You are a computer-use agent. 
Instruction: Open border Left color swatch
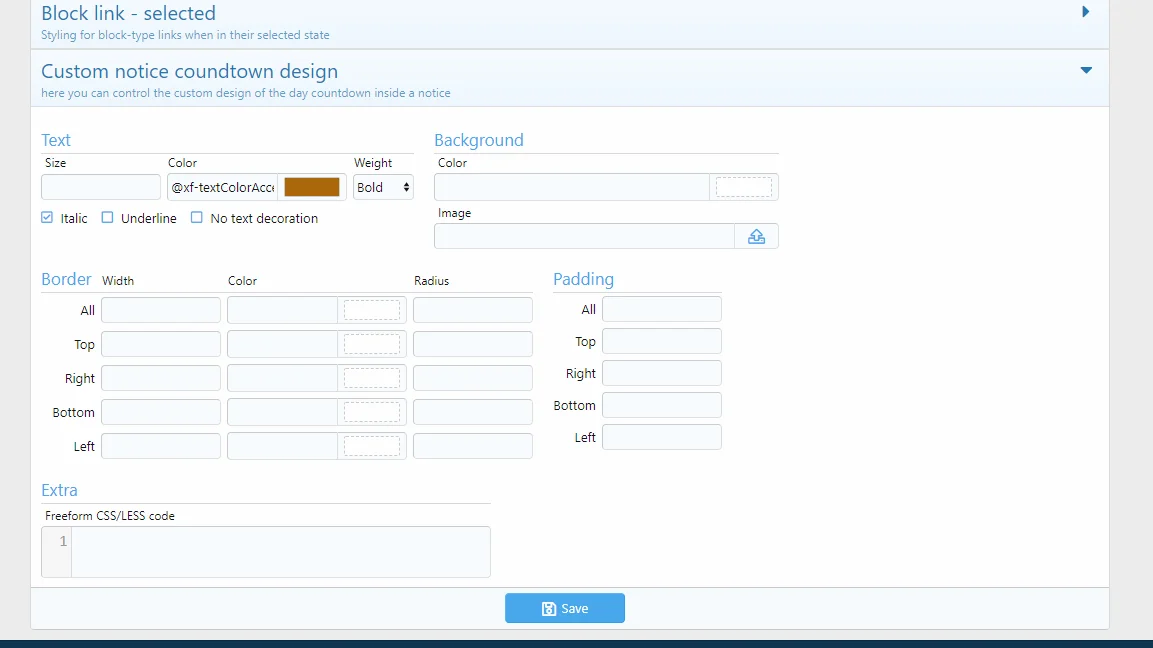click(371, 446)
